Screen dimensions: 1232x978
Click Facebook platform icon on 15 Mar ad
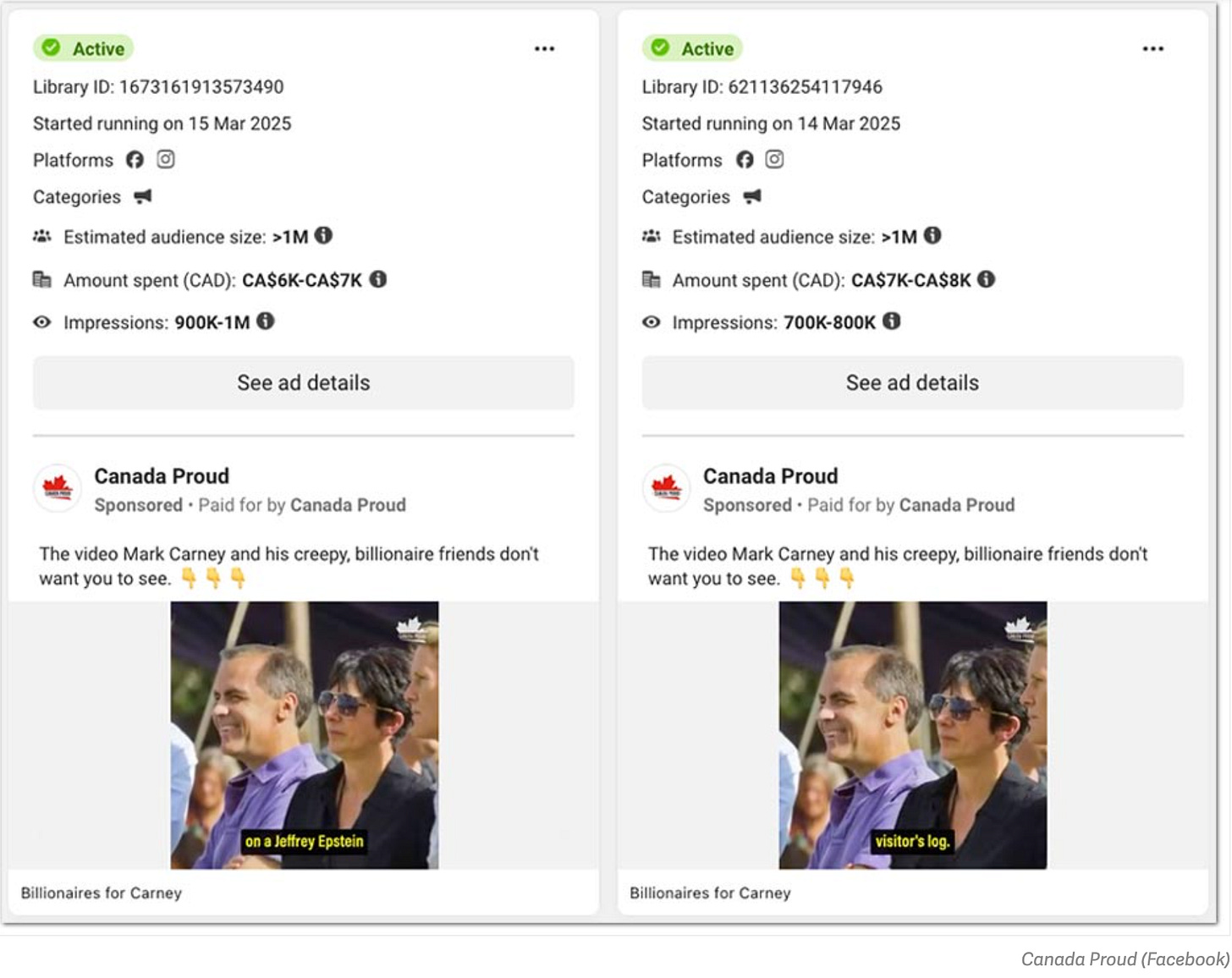coord(135,160)
